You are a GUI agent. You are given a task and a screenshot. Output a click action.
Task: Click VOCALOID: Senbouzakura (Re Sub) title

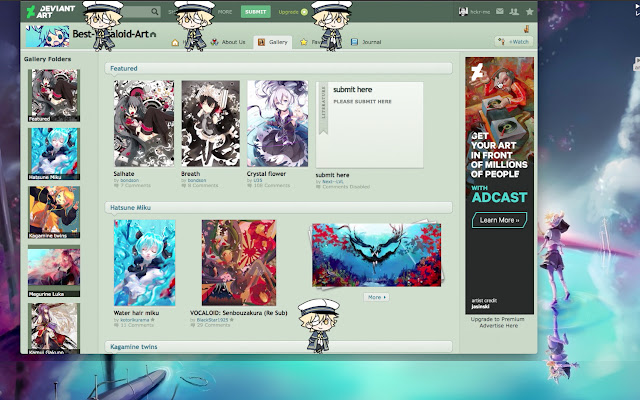[238, 313]
